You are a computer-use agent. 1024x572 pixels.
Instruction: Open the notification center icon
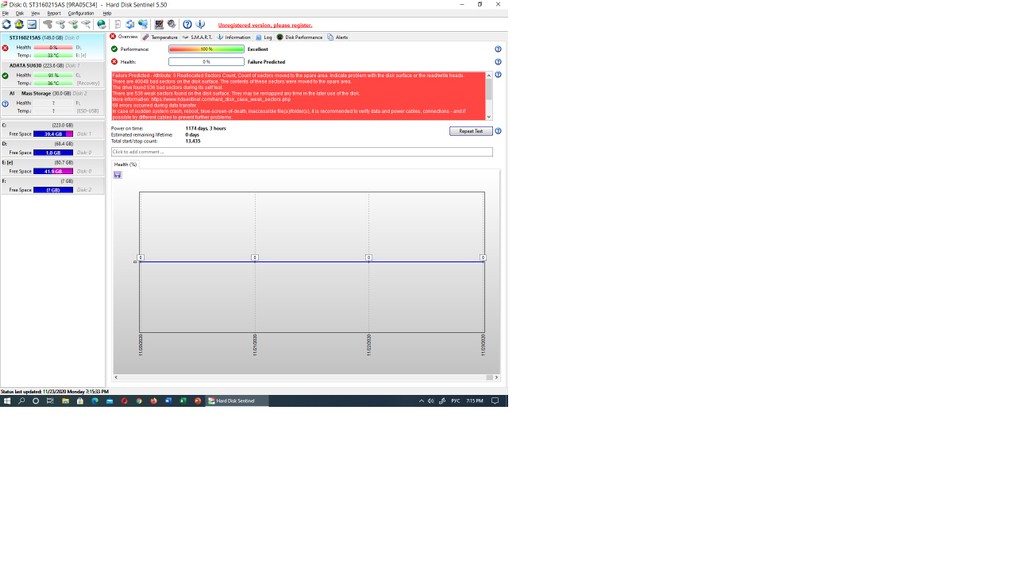pos(495,401)
